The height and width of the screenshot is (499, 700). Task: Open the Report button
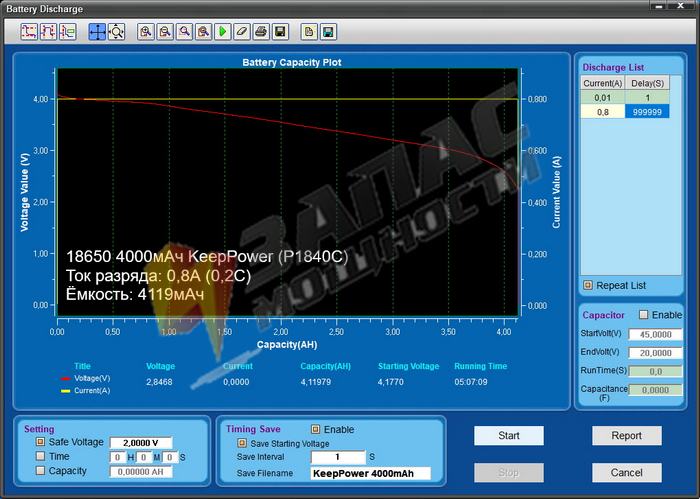point(626,436)
